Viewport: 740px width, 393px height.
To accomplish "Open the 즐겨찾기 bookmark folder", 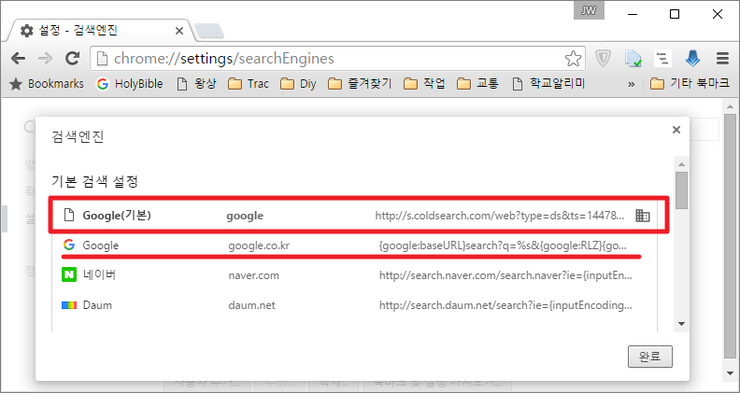I will pyautogui.click(x=360, y=84).
